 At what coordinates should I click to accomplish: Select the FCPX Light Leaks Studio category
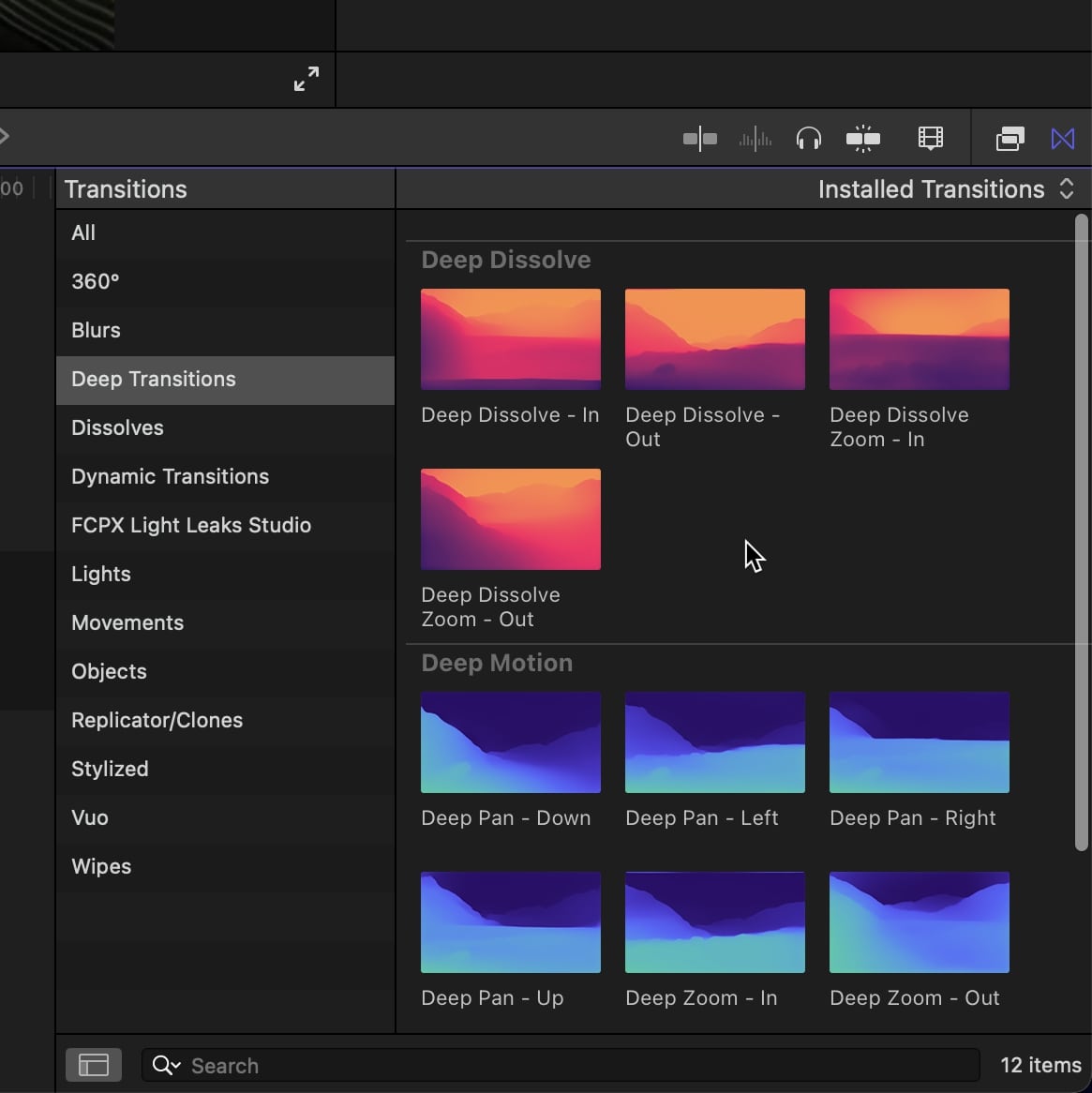[x=191, y=525]
